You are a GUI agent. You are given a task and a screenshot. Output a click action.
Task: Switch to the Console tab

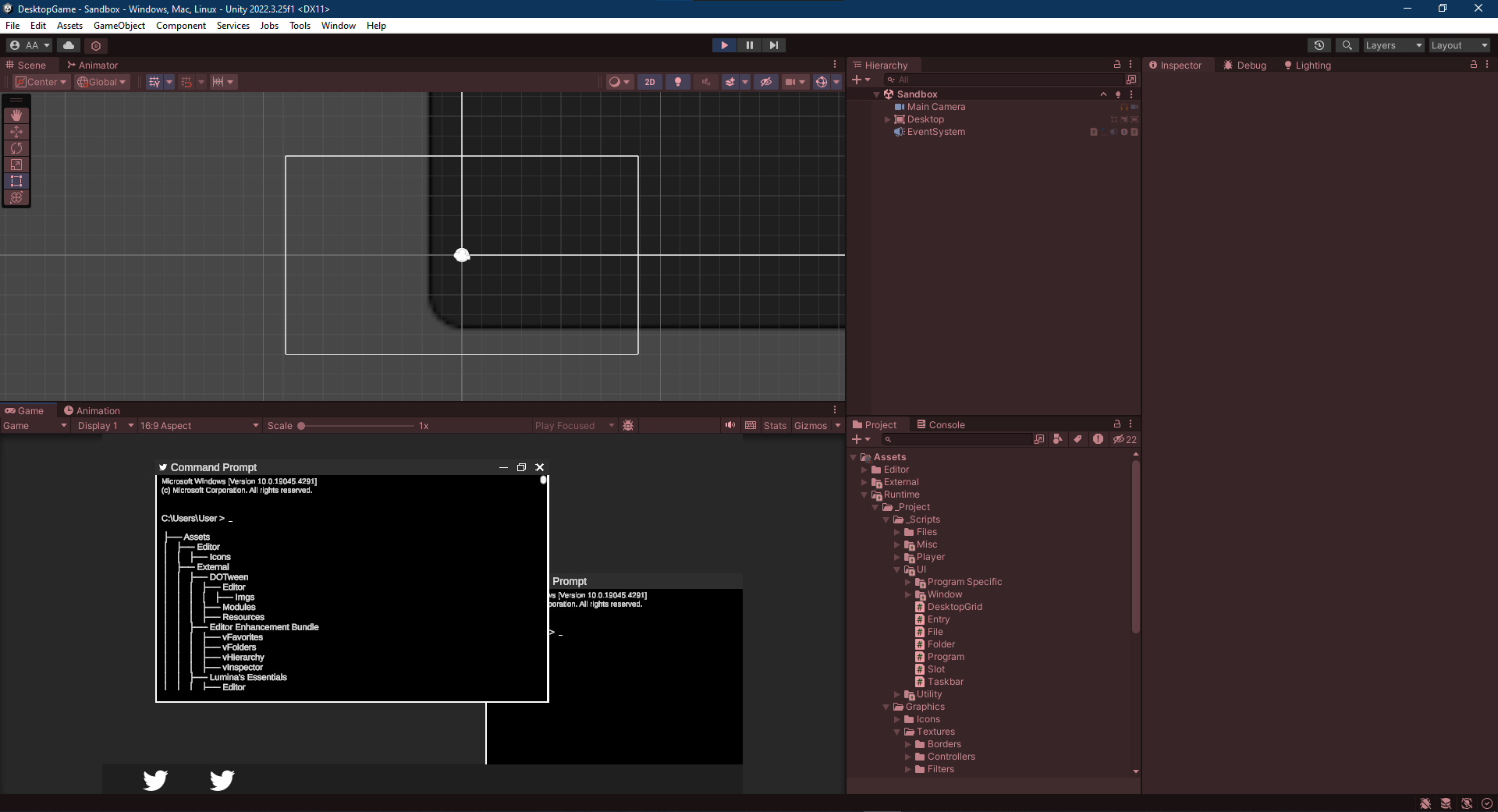(x=941, y=424)
